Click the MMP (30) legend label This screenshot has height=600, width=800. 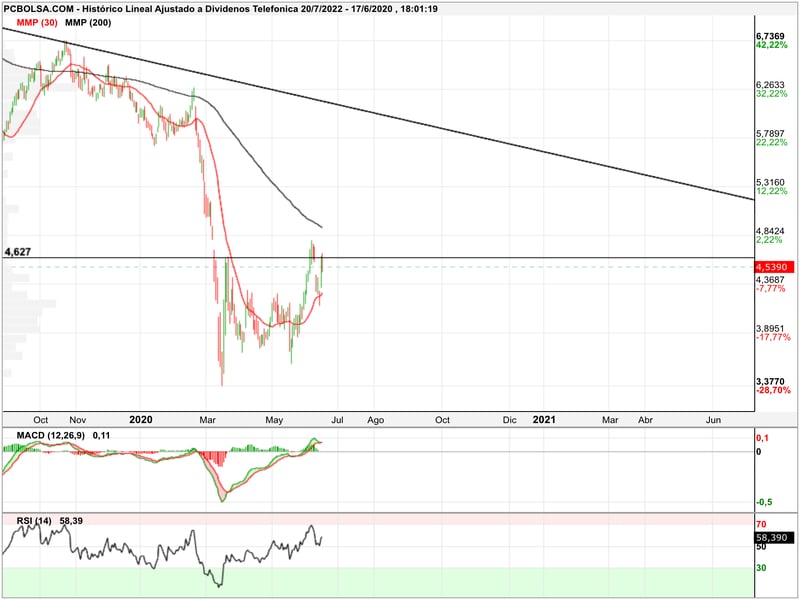pos(37,22)
